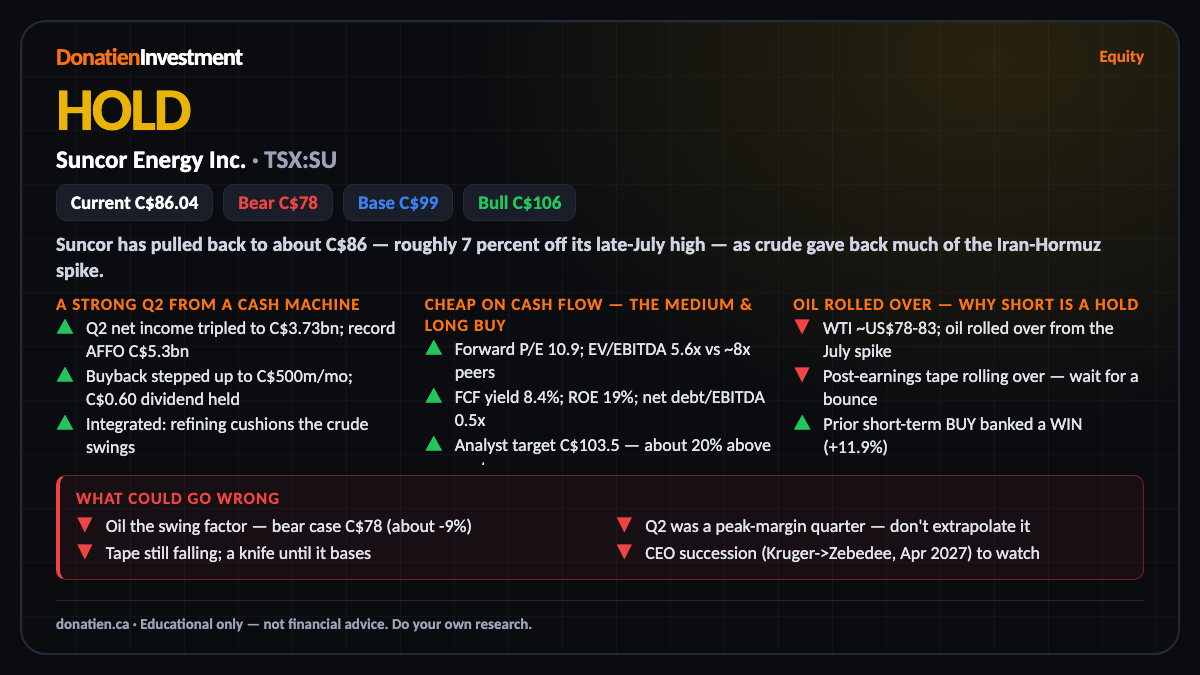Viewport: 1200px width, 675px height.
Task: Select the Bull C$106 scenario pill
Action: [x=519, y=203]
